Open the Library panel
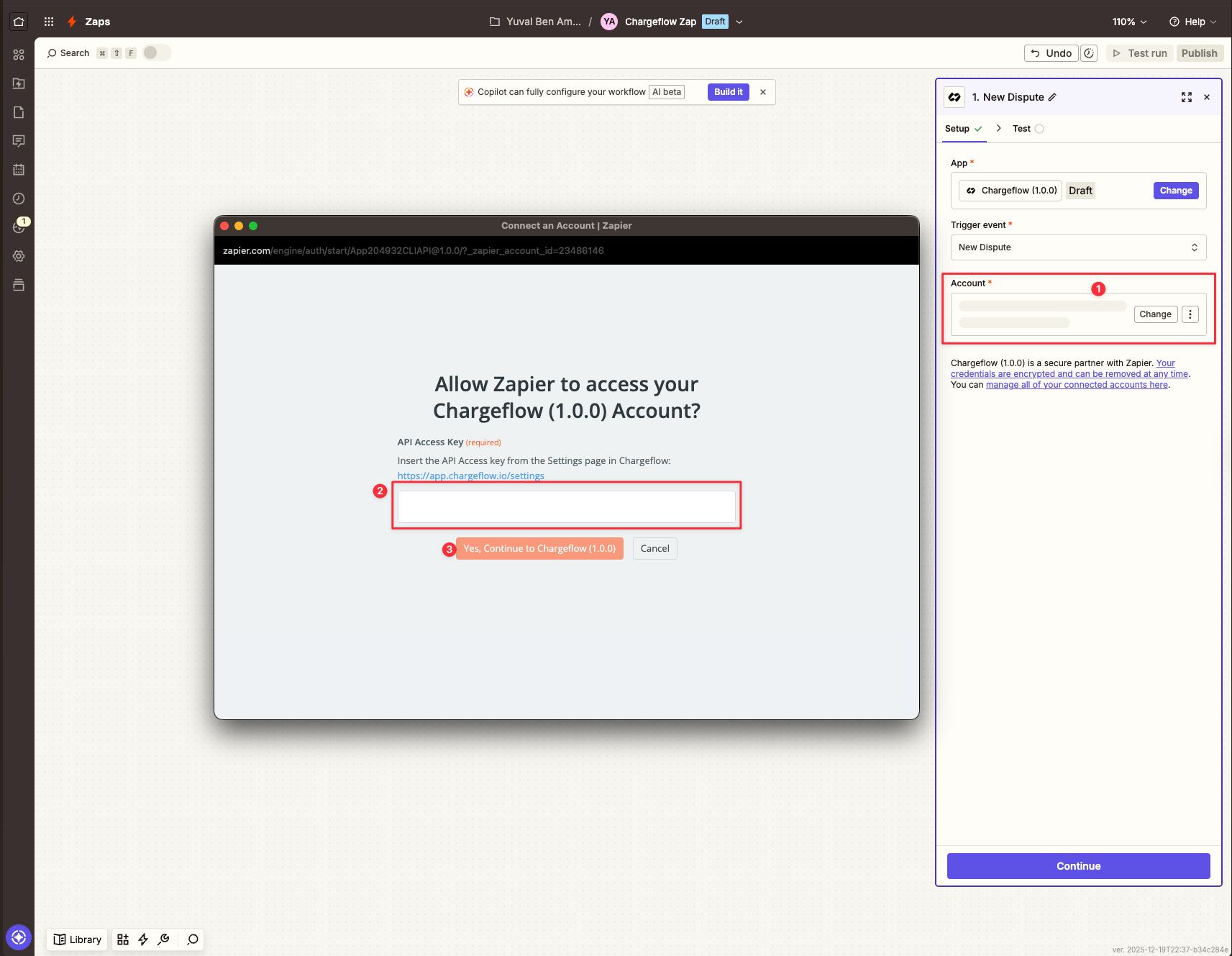This screenshot has width=1232, height=956. pyautogui.click(x=78, y=939)
